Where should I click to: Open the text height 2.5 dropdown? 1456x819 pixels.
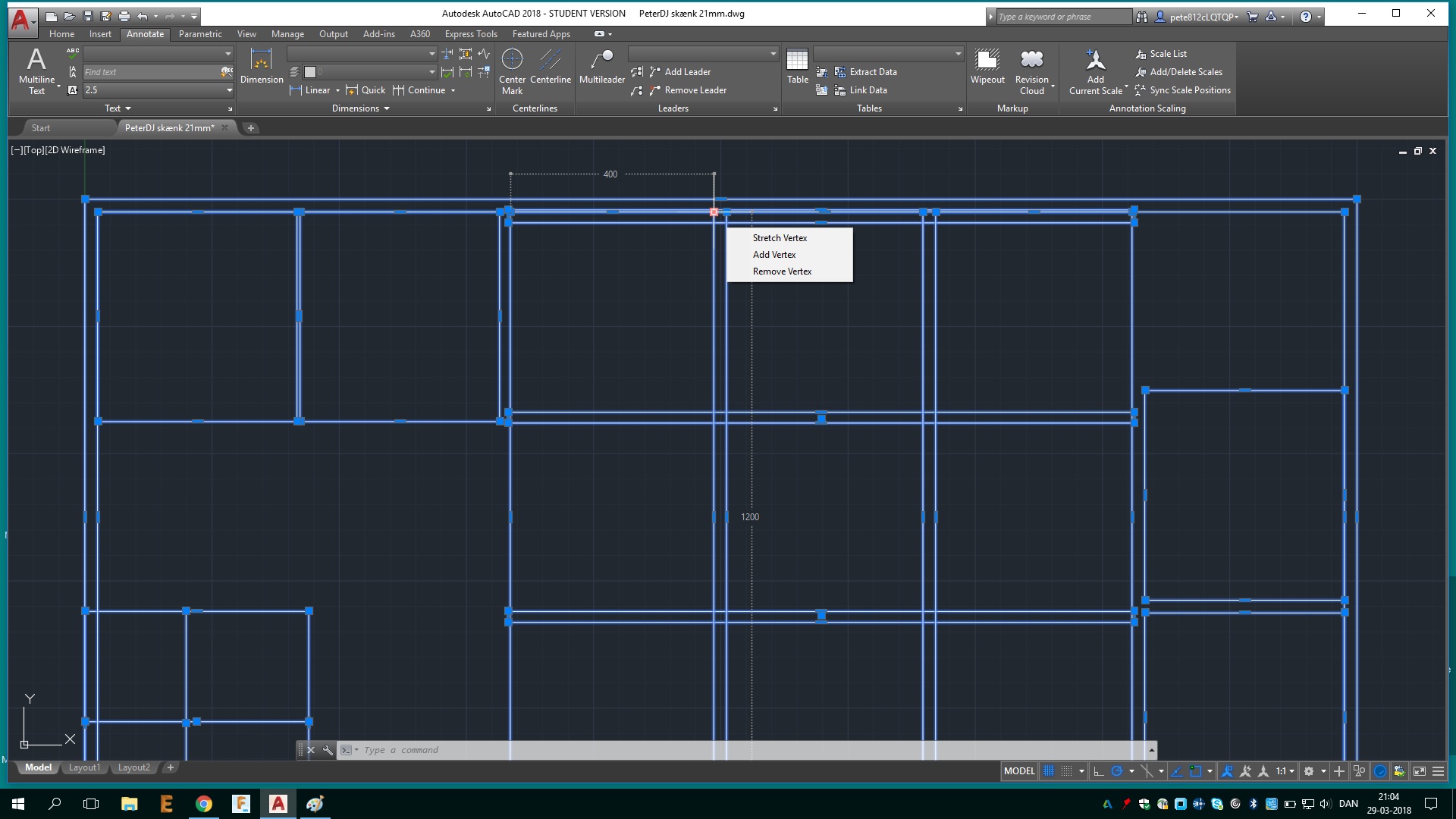coord(229,90)
